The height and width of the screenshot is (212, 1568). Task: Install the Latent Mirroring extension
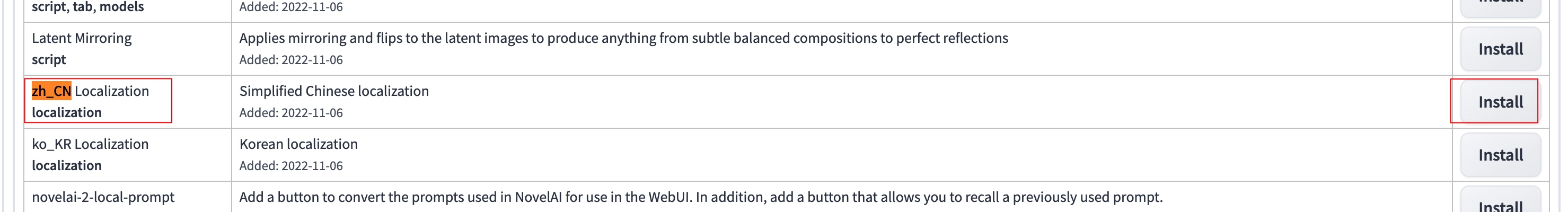click(1500, 49)
